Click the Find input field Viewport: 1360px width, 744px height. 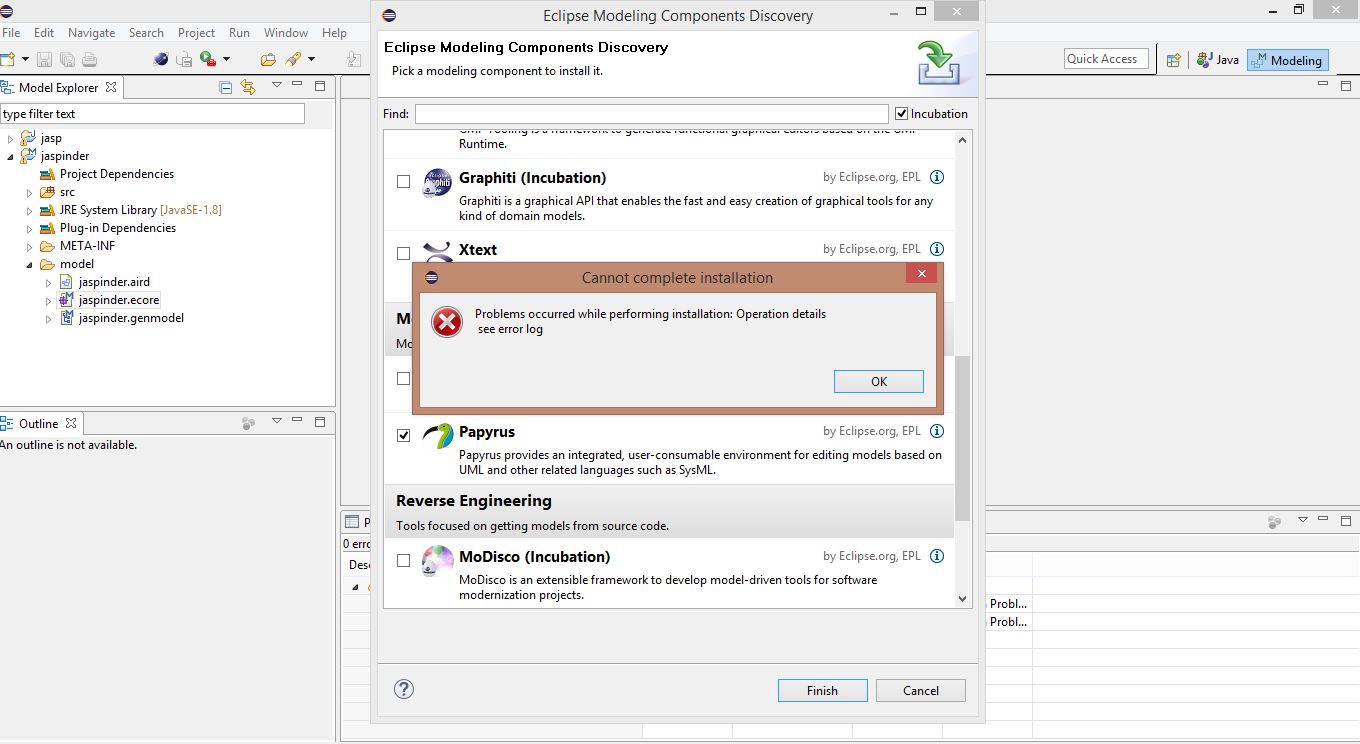651,114
